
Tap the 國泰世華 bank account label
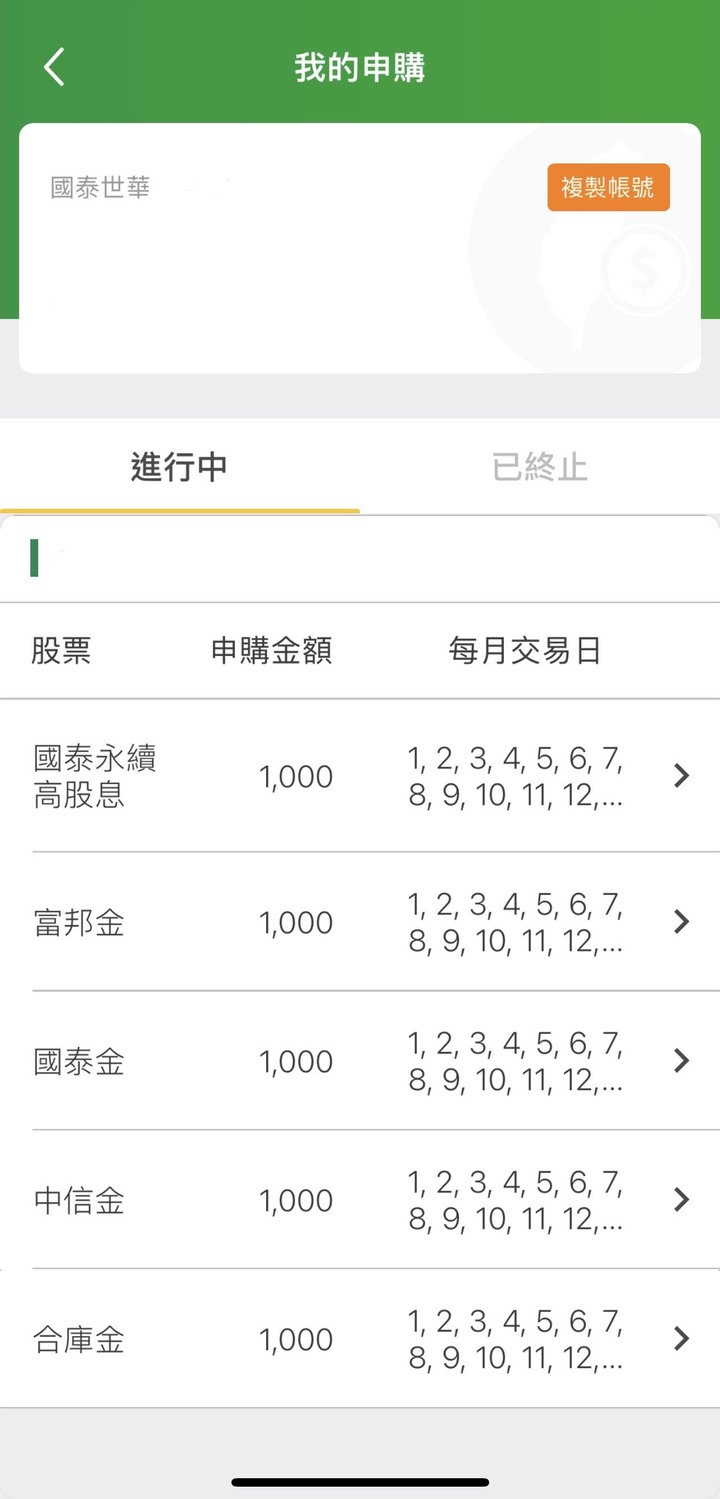pyautogui.click(x=100, y=187)
